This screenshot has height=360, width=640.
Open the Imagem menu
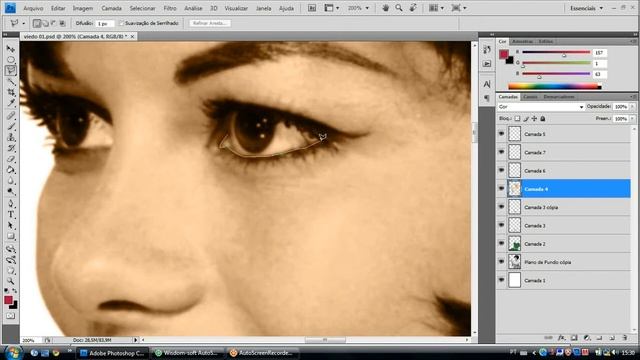pyautogui.click(x=83, y=8)
